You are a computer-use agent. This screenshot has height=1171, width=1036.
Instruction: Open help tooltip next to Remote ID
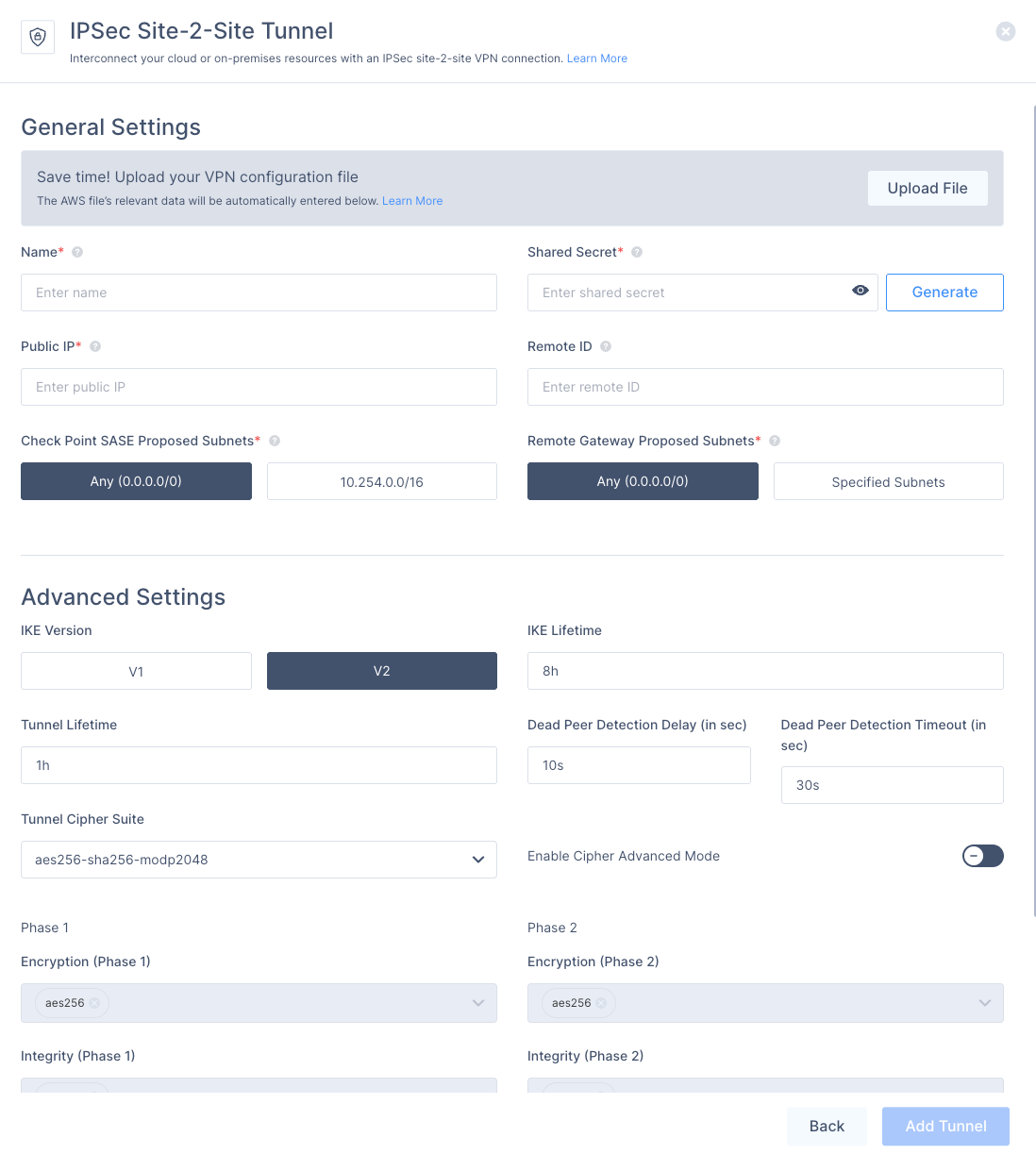point(606,346)
